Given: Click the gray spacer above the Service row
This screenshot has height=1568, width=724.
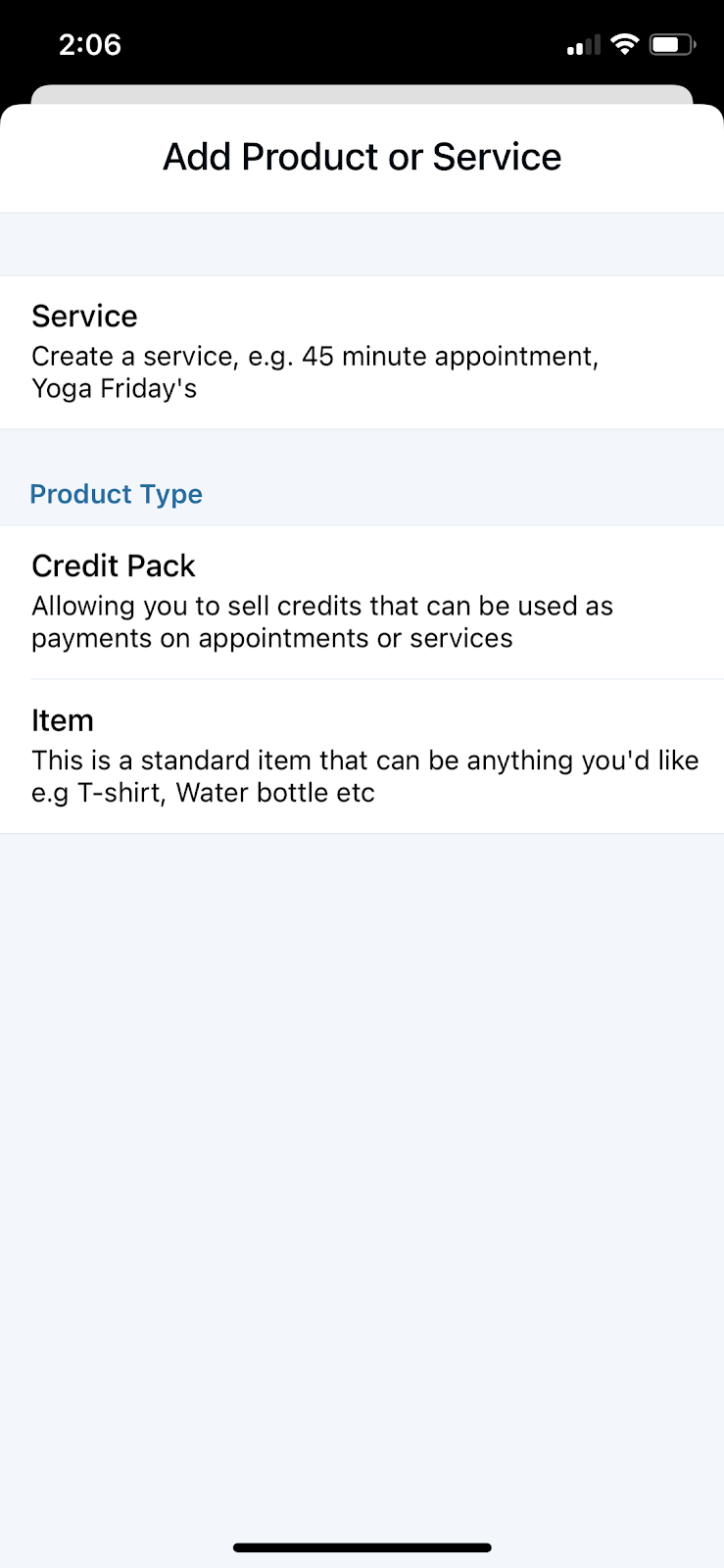Looking at the screenshot, I should tap(362, 244).
